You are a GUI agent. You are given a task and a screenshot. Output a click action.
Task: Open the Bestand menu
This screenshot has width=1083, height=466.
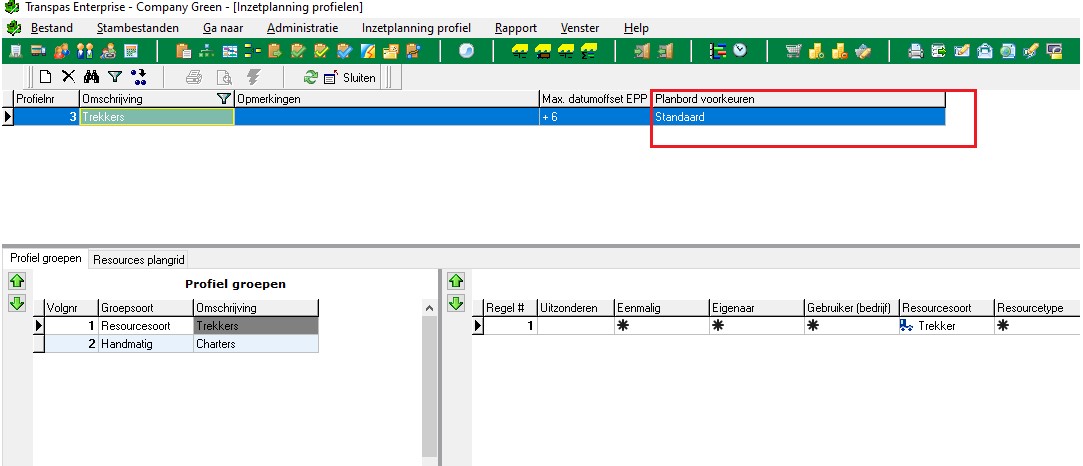pyautogui.click(x=52, y=28)
